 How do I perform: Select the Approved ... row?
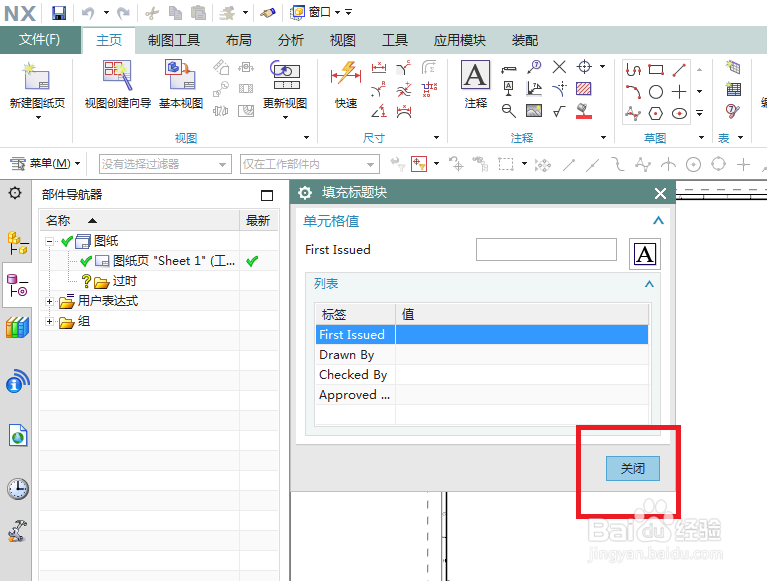click(x=482, y=395)
